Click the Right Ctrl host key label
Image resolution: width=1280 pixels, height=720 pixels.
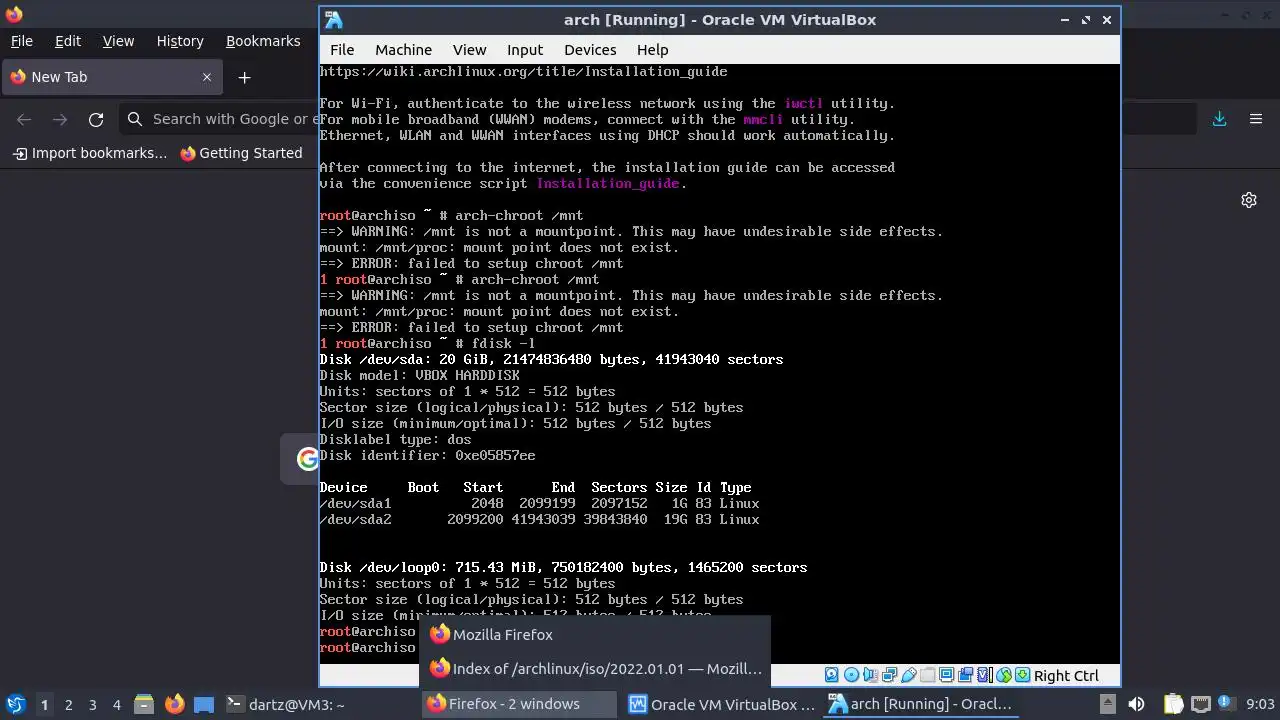click(x=1066, y=676)
